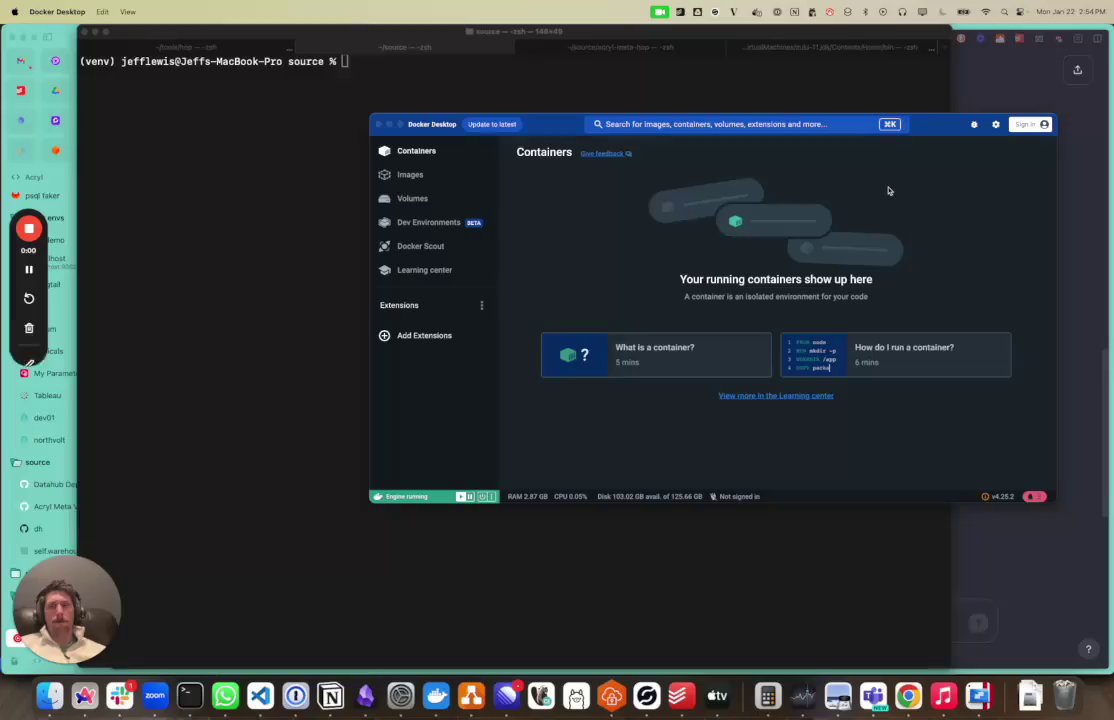Open the What is a container card
Screen dimensions: 1114x720
click(656, 355)
